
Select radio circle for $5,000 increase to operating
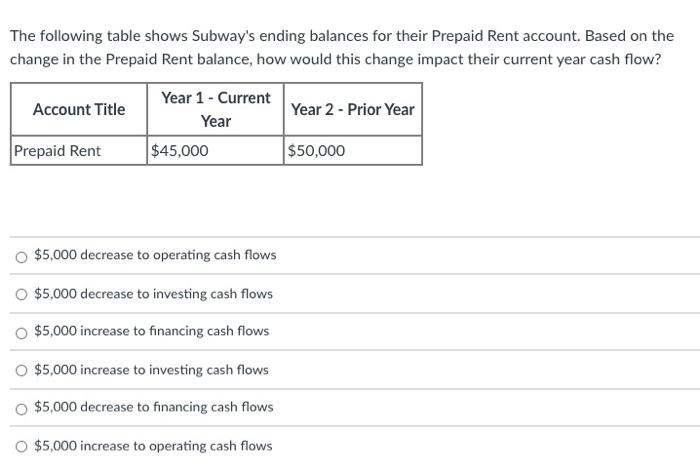click(21, 446)
